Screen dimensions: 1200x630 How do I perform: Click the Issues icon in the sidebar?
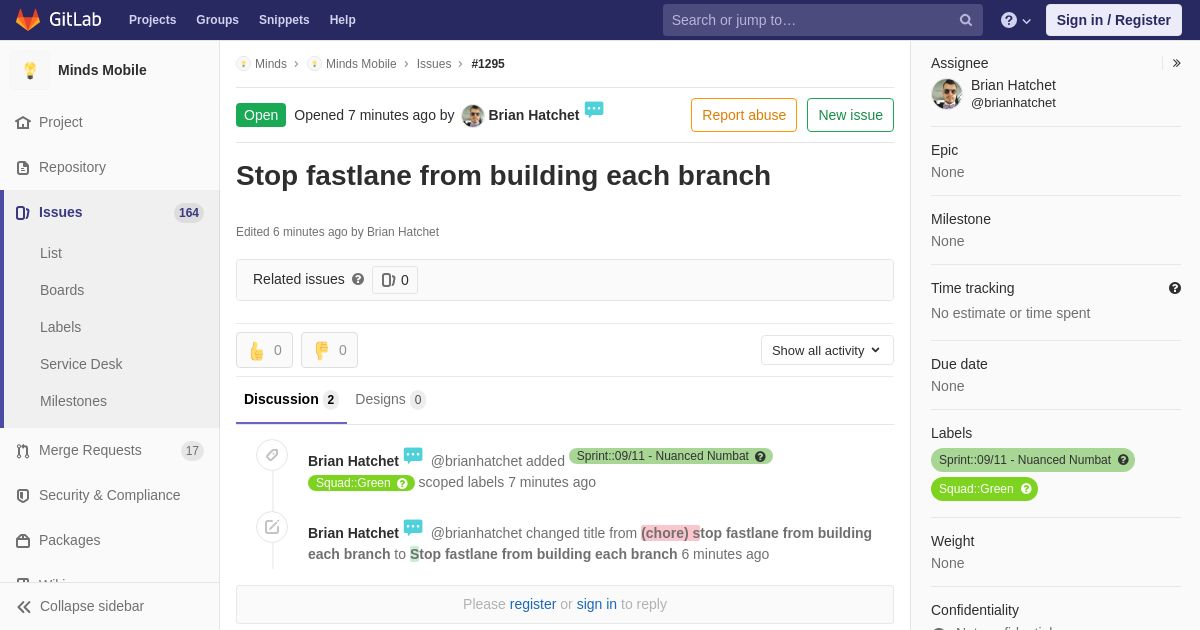click(23, 212)
